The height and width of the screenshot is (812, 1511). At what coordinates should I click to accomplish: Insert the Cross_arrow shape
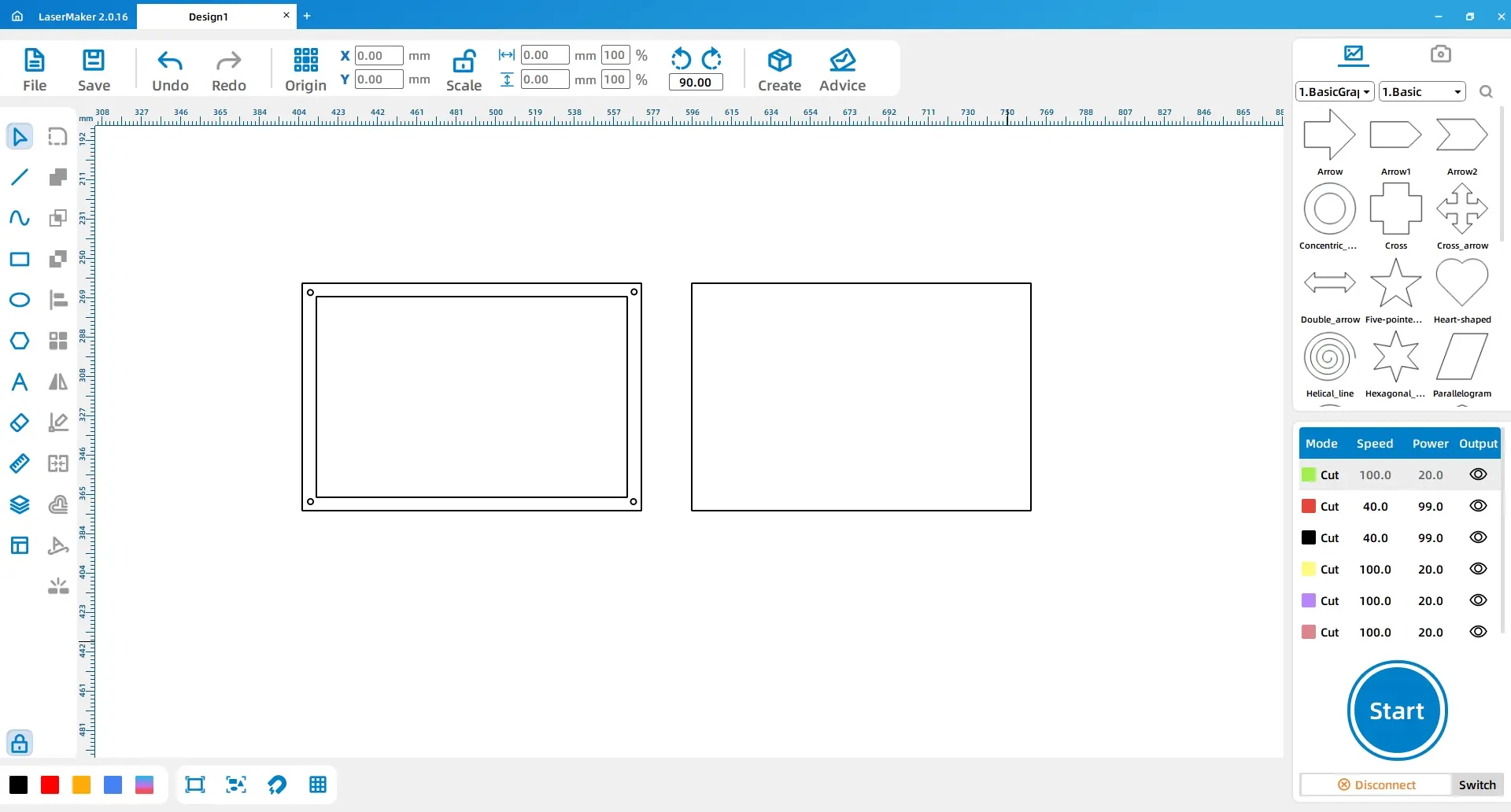pyautogui.click(x=1461, y=215)
